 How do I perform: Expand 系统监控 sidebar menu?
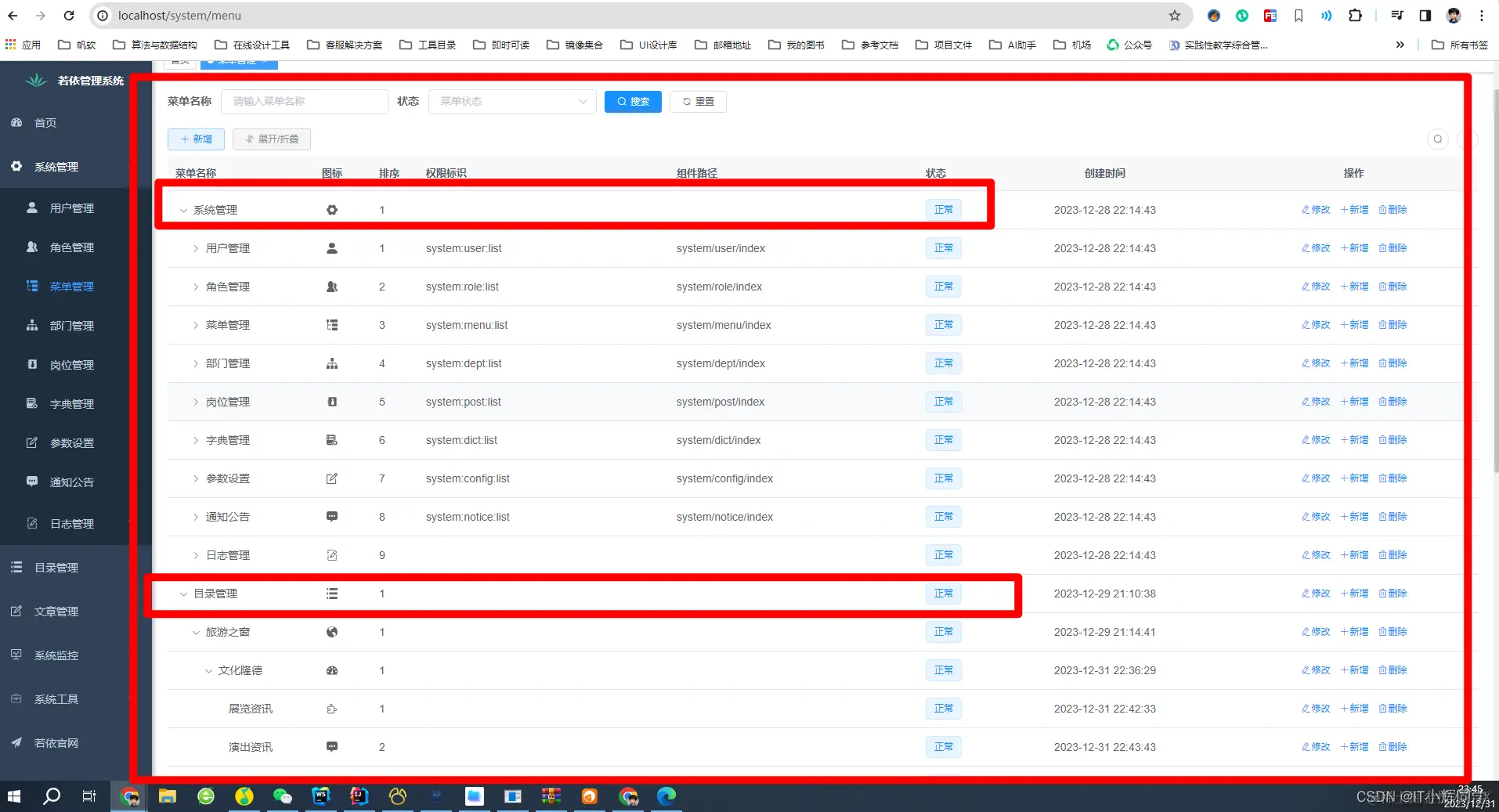pos(56,655)
